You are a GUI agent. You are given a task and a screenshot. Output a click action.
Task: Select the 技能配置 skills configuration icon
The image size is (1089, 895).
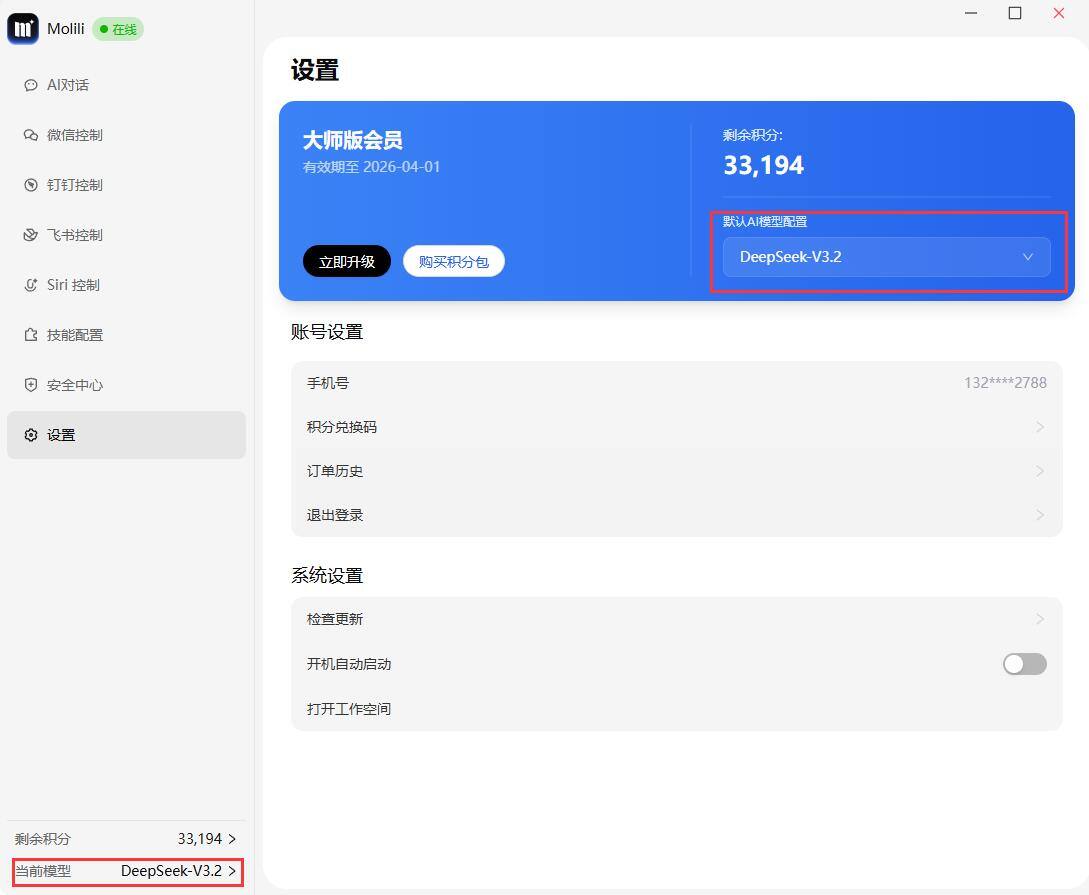pyautogui.click(x=30, y=335)
